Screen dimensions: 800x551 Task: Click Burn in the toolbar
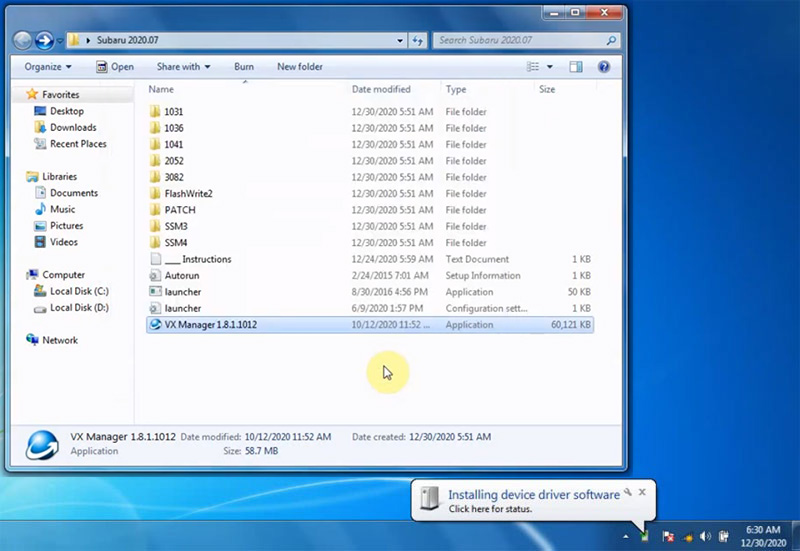coord(244,67)
